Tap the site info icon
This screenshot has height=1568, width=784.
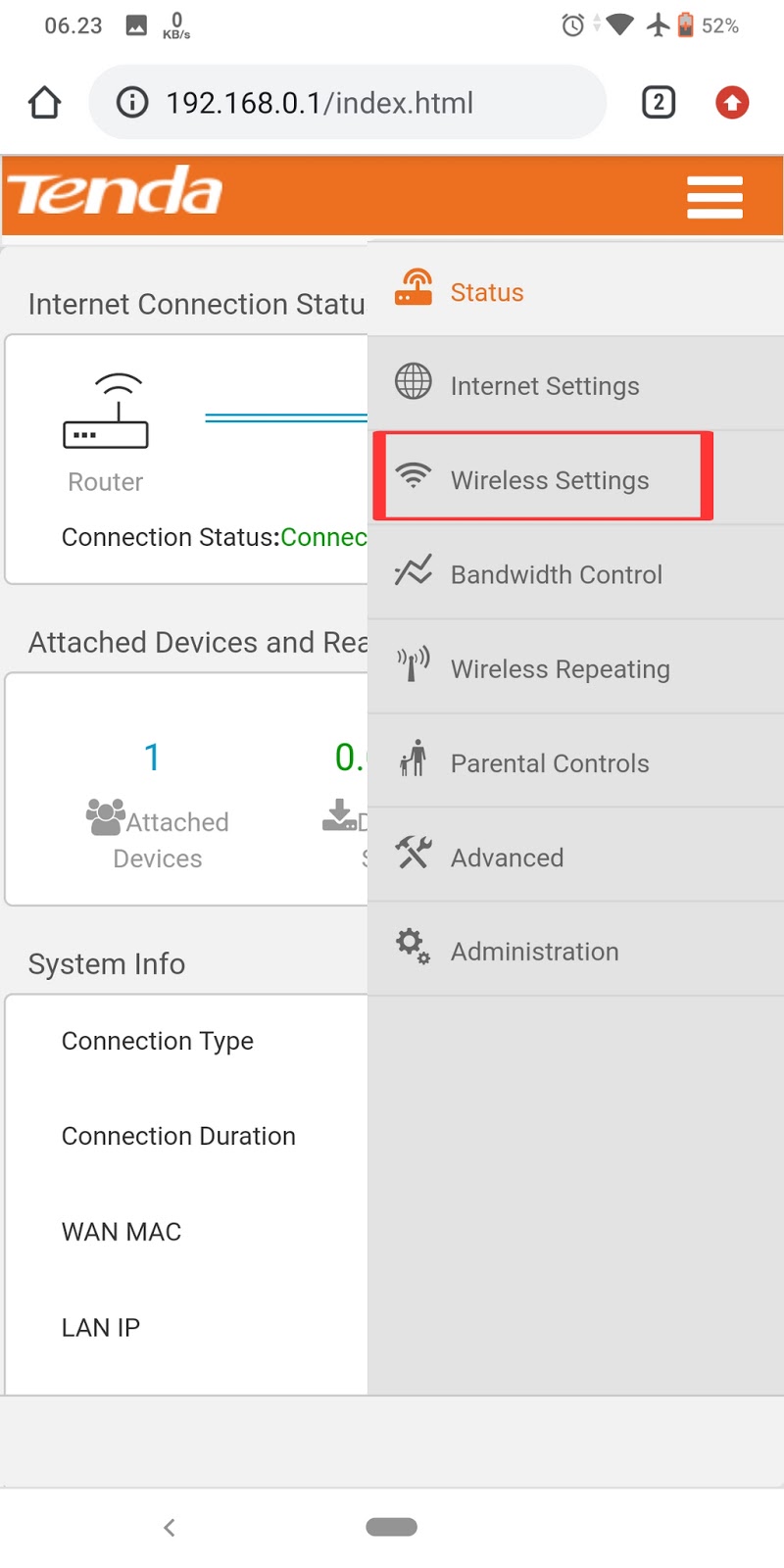tap(132, 103)
